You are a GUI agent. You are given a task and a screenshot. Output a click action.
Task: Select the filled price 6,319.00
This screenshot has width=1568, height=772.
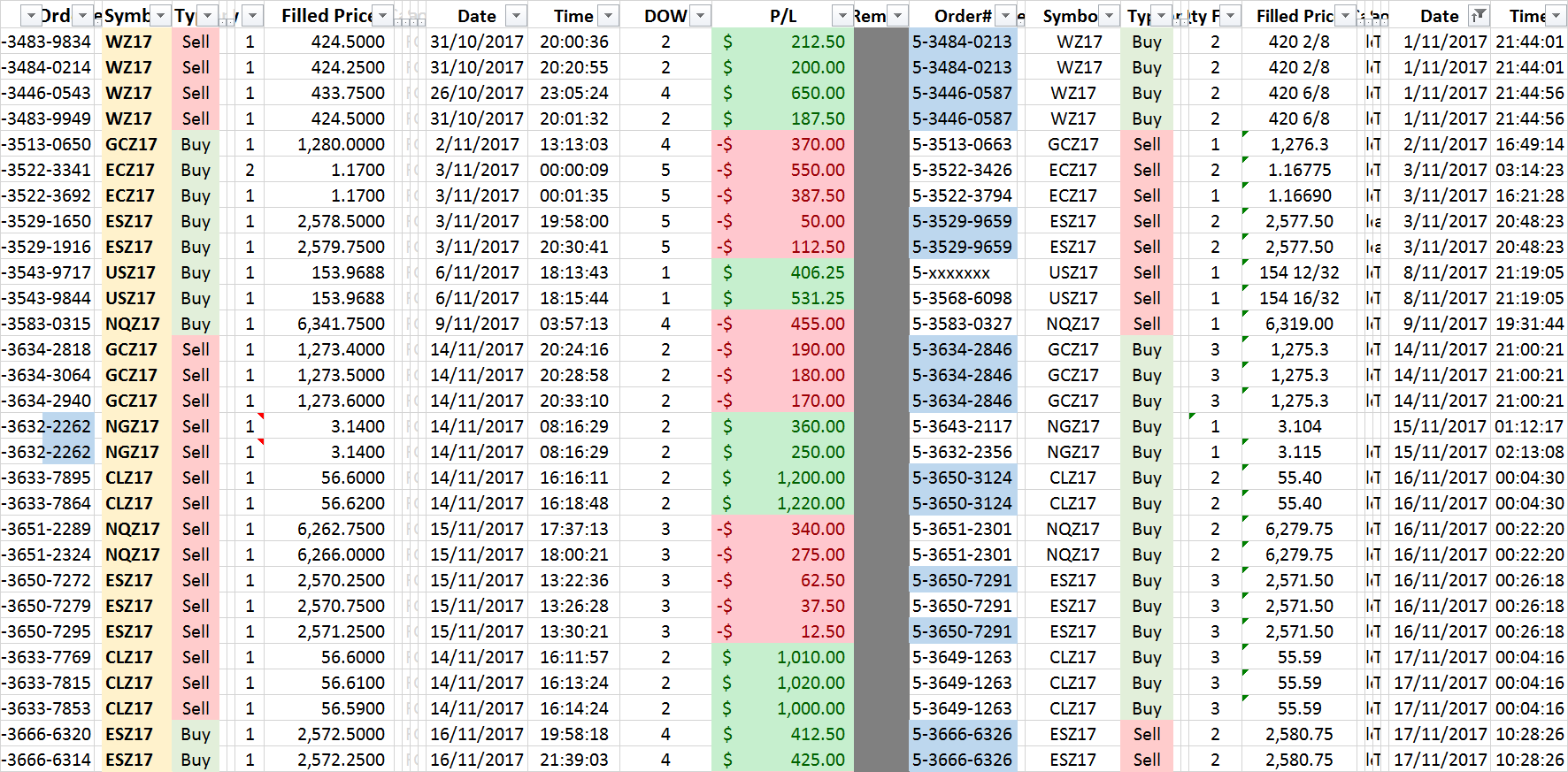tap(1299, 324)
